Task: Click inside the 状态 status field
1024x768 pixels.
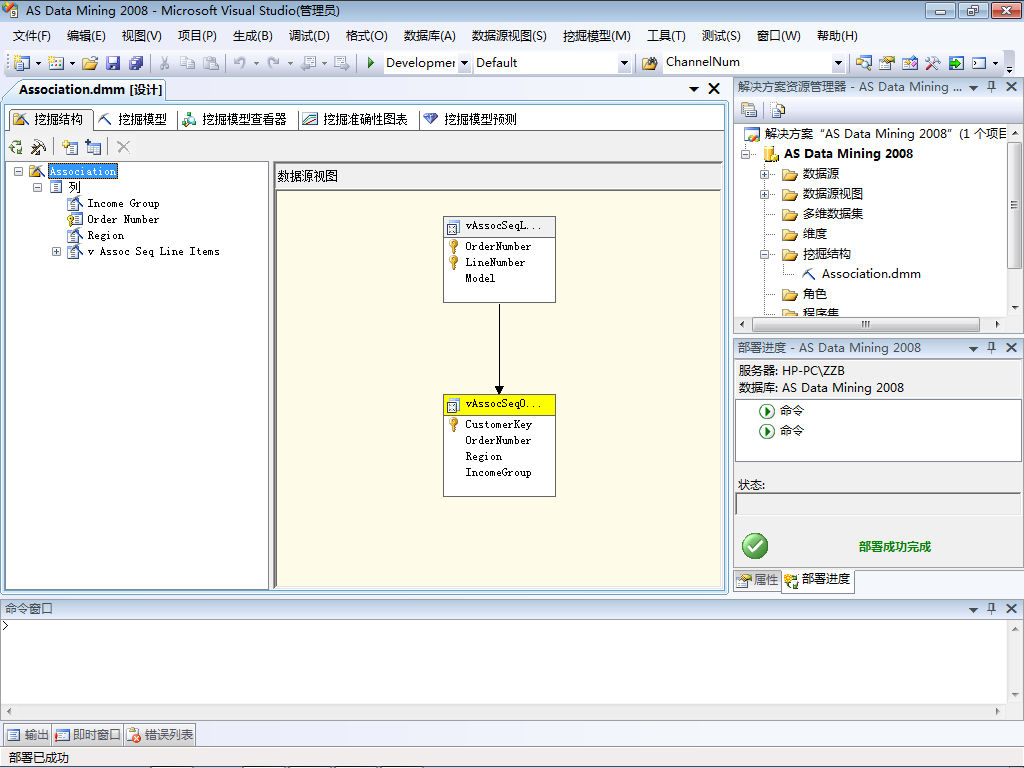Action: [878, 504]
